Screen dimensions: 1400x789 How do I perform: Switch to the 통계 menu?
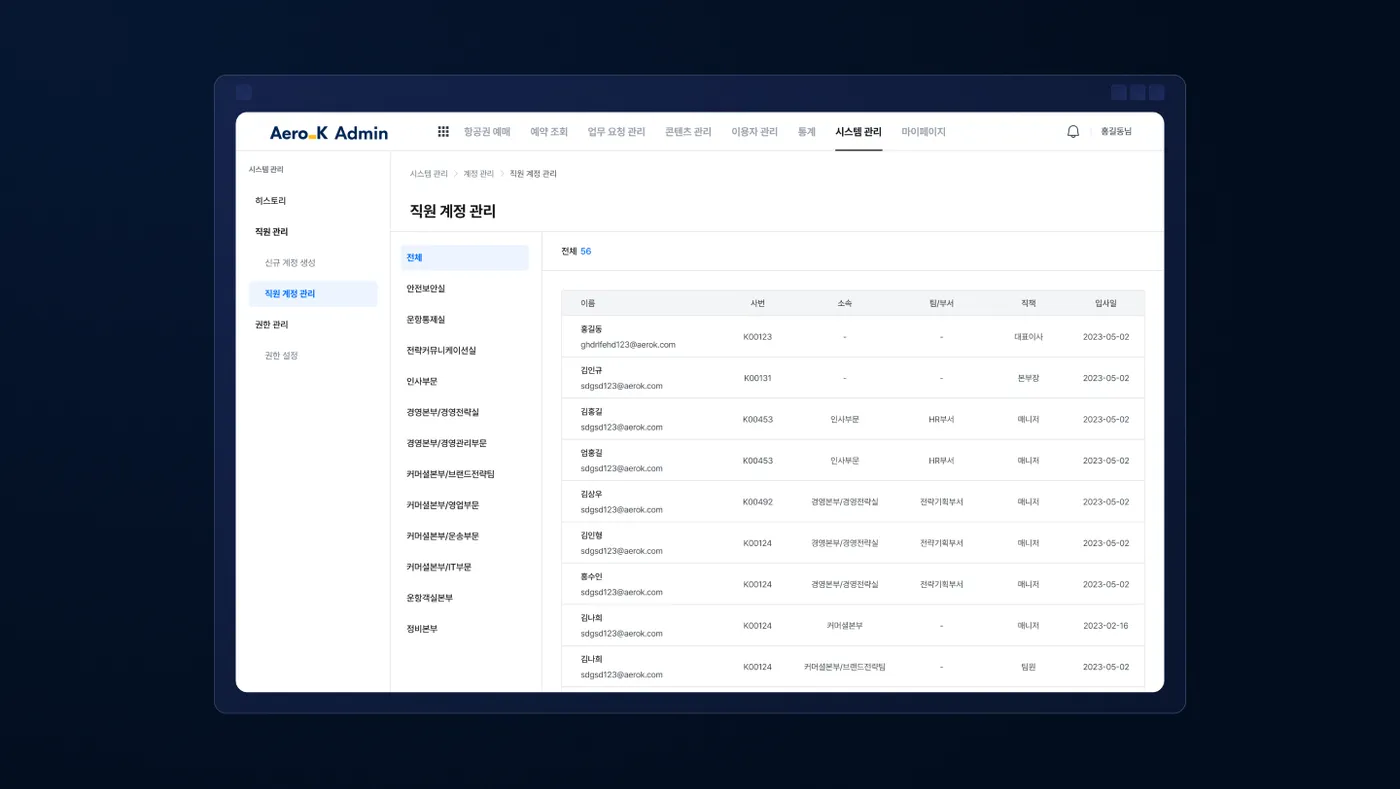point(807,132)
